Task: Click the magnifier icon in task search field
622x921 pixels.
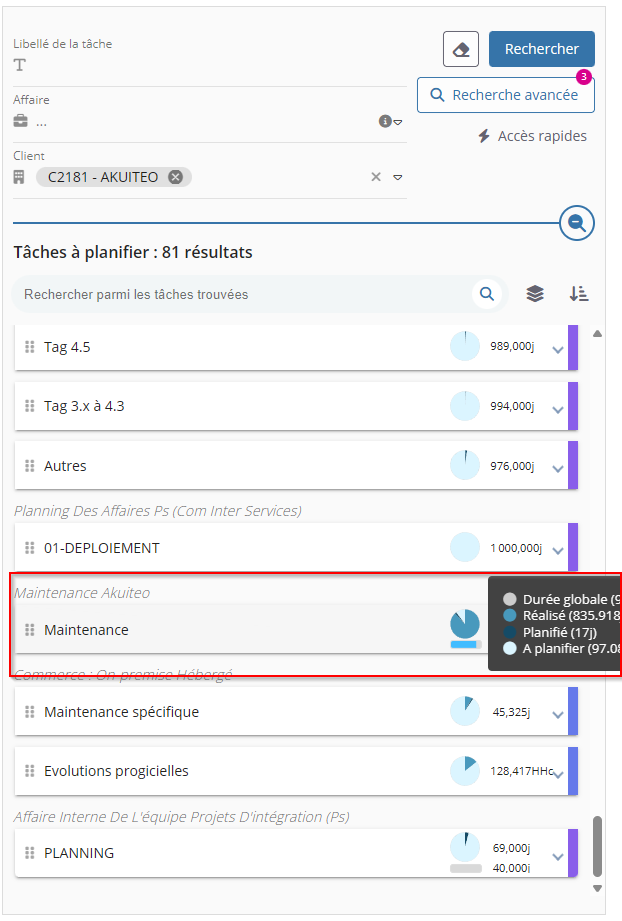Action: (487, 294)
